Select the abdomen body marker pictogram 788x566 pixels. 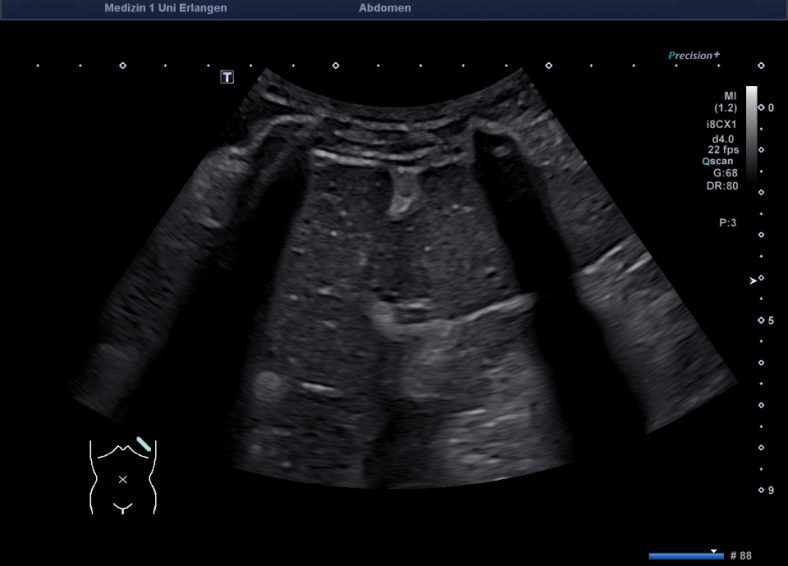tap(122, 477)
